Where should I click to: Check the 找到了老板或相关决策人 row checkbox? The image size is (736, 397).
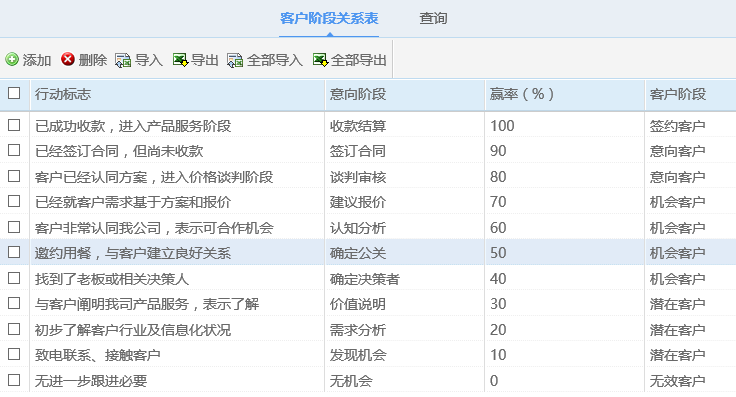pos(14,278)
